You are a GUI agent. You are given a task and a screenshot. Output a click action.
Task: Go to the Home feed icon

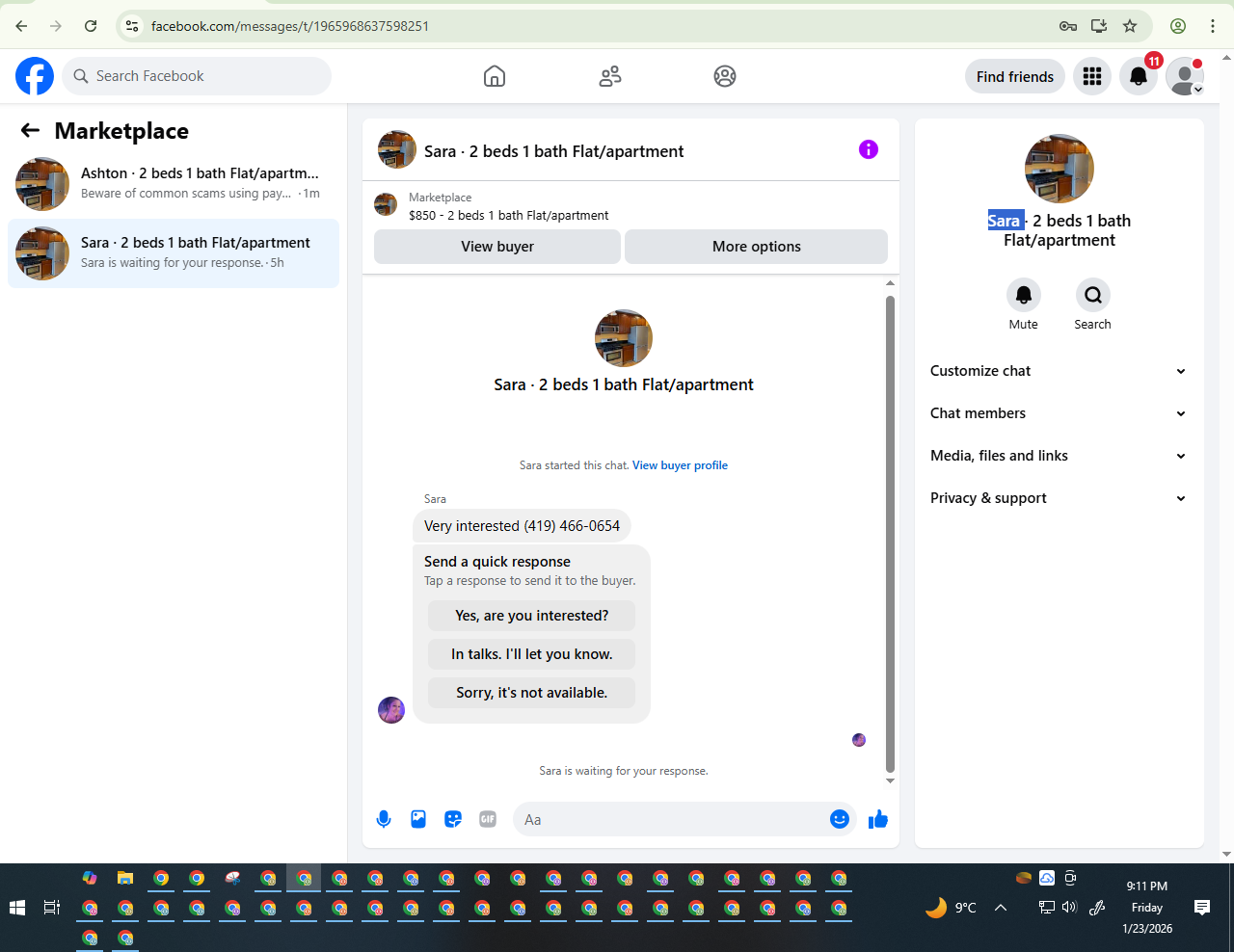tap(495, 76)
